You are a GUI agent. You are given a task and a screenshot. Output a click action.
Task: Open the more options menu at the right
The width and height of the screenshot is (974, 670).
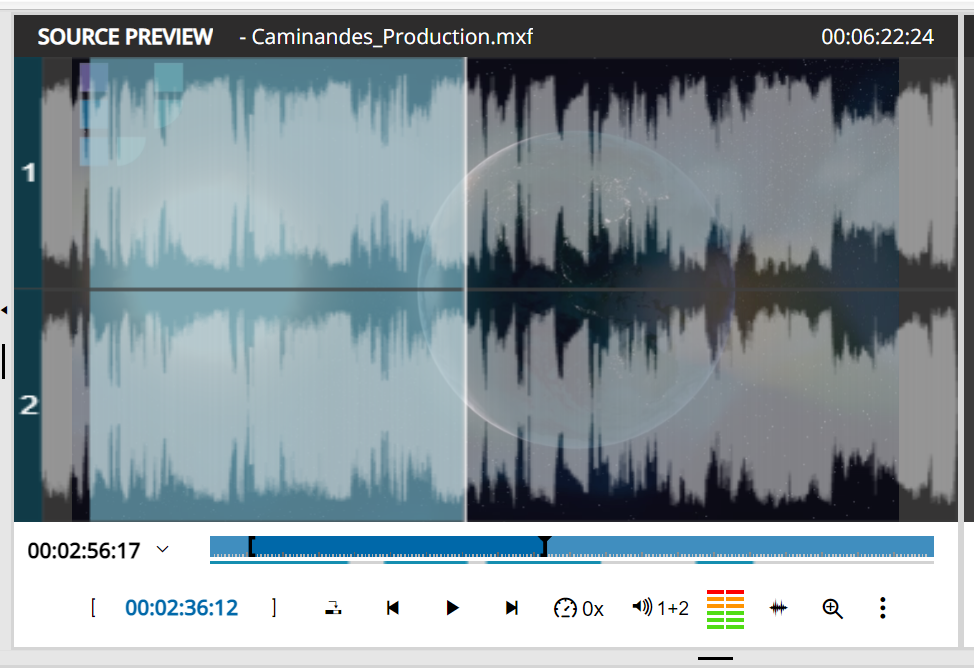click(882, 607)
